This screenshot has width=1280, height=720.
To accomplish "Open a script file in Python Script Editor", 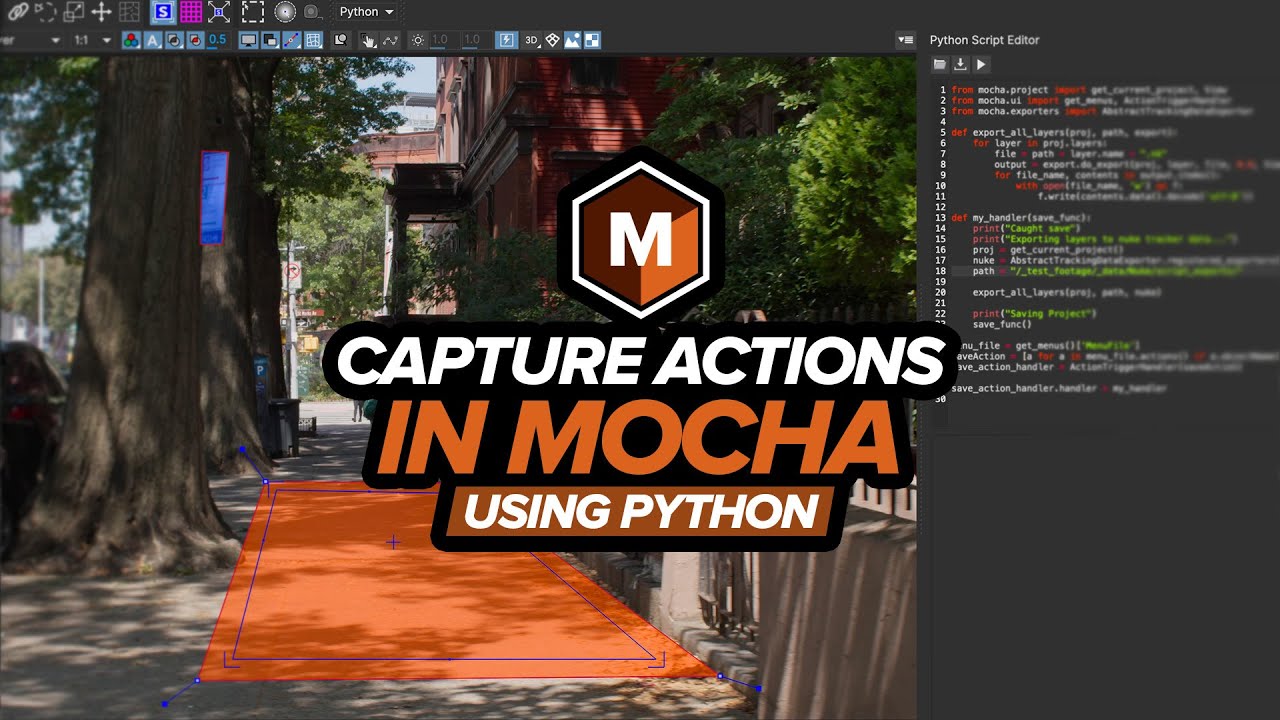I will (x=939, y=65).
